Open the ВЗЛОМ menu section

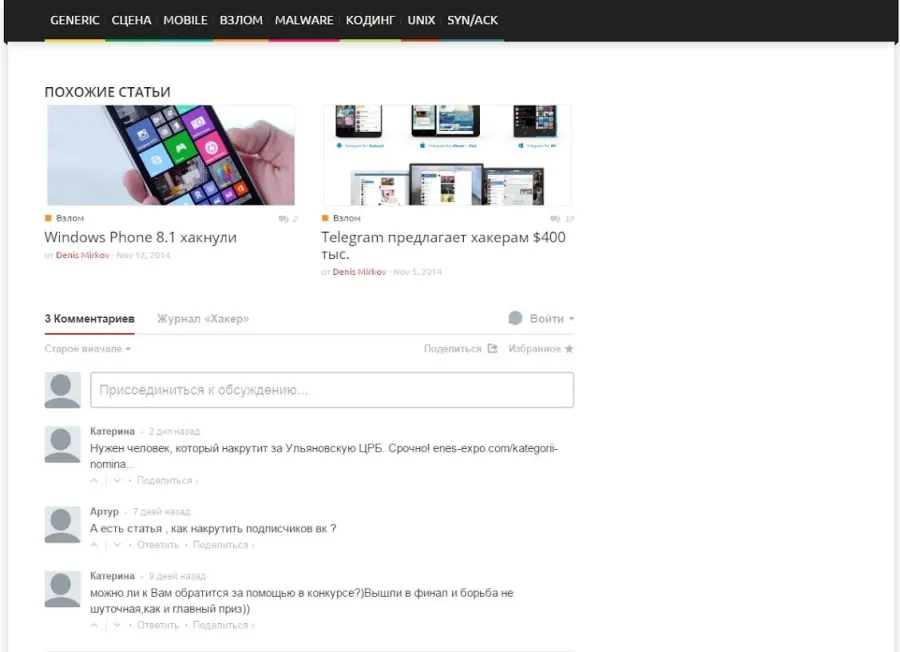pyautogui.click(x=241, y=20)
